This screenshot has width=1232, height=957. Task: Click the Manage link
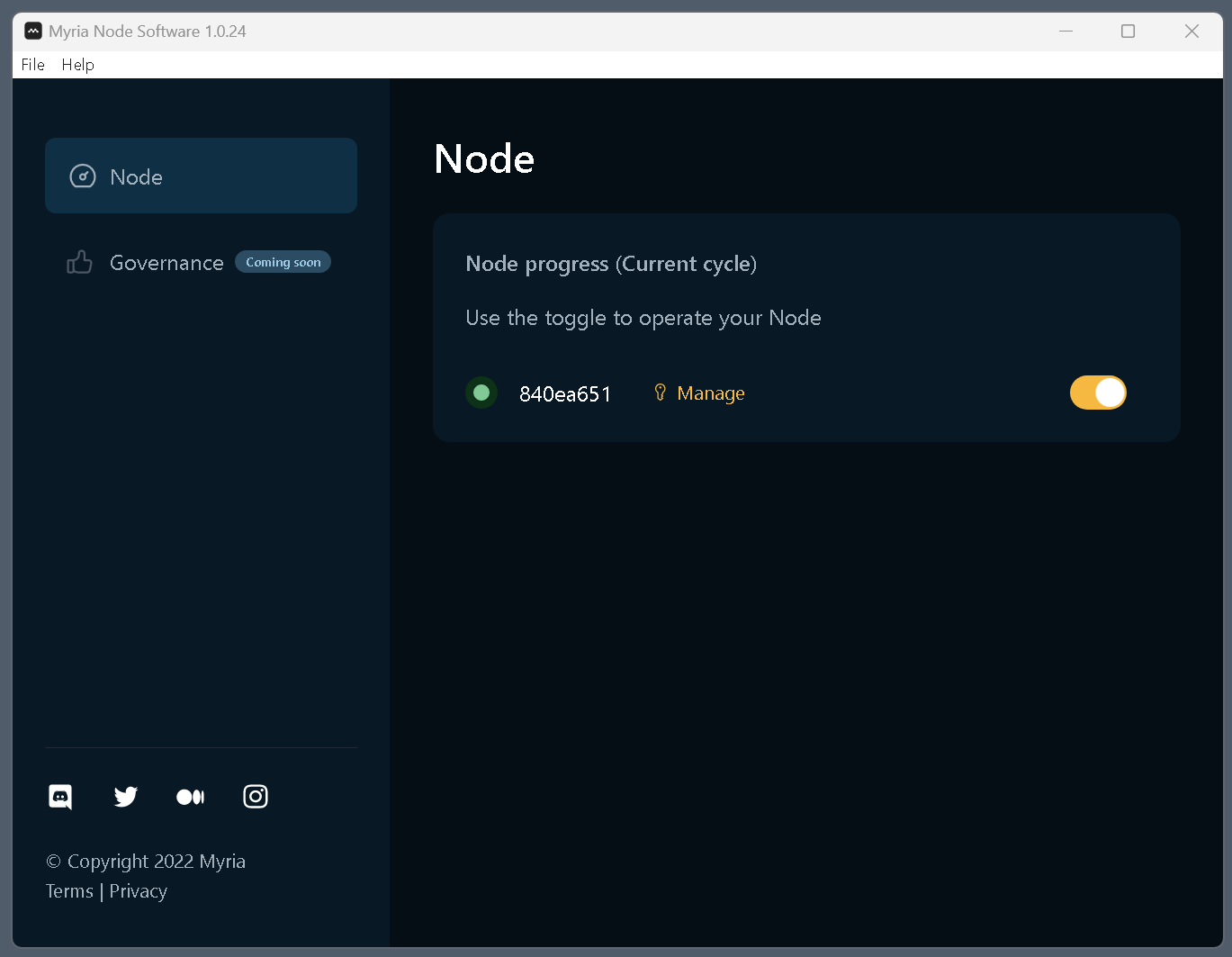[711, 393]
